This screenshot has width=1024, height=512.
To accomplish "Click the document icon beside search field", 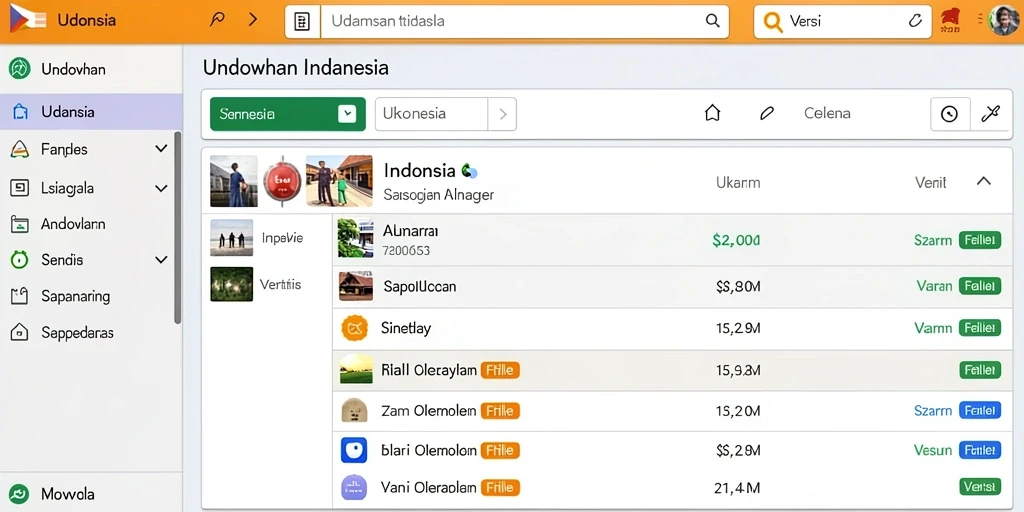I will click(x=302, y=22).
